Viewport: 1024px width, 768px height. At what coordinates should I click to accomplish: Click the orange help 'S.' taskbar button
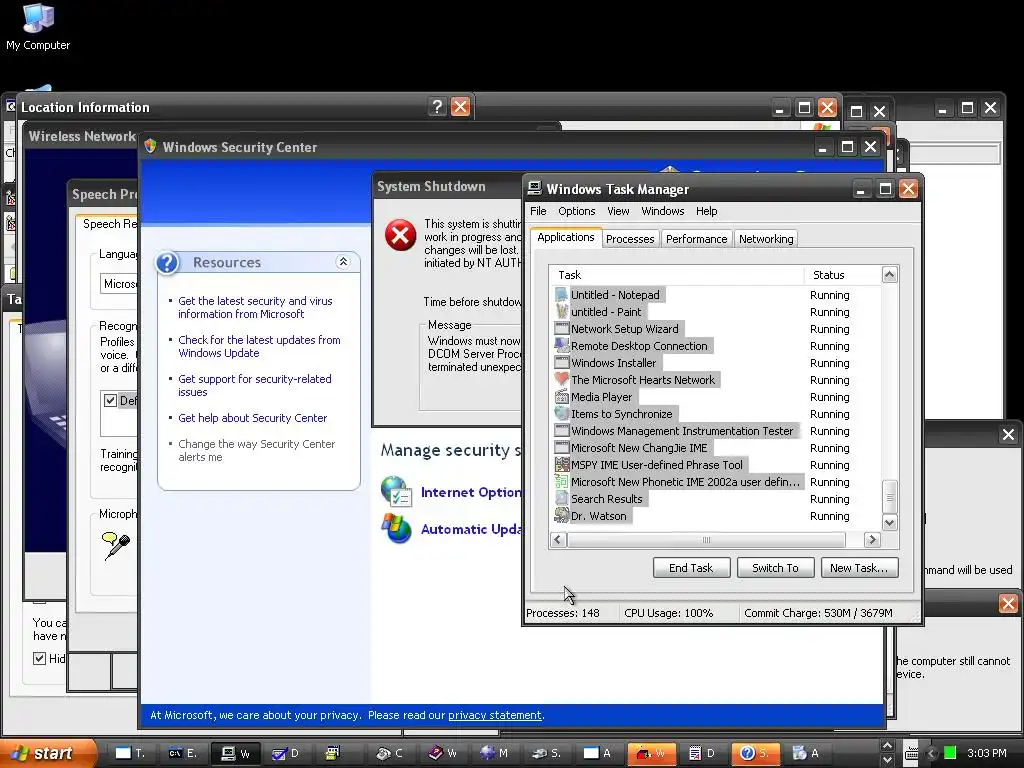pyautogui.click(x=754, y=753)
